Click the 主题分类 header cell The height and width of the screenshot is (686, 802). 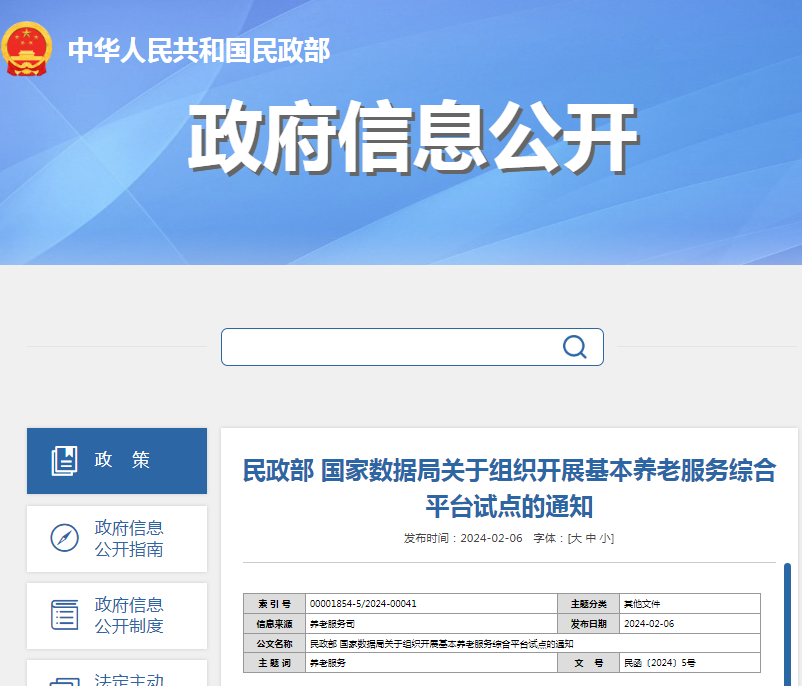(589, 604)
